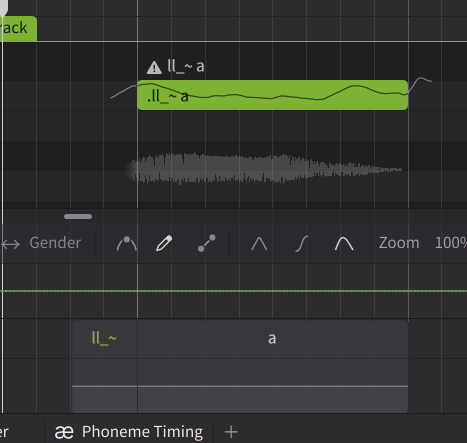This screenshot has height=443, width=467.
Task: Click the double-arrow icon beside Gender
Action: point(10,244)
